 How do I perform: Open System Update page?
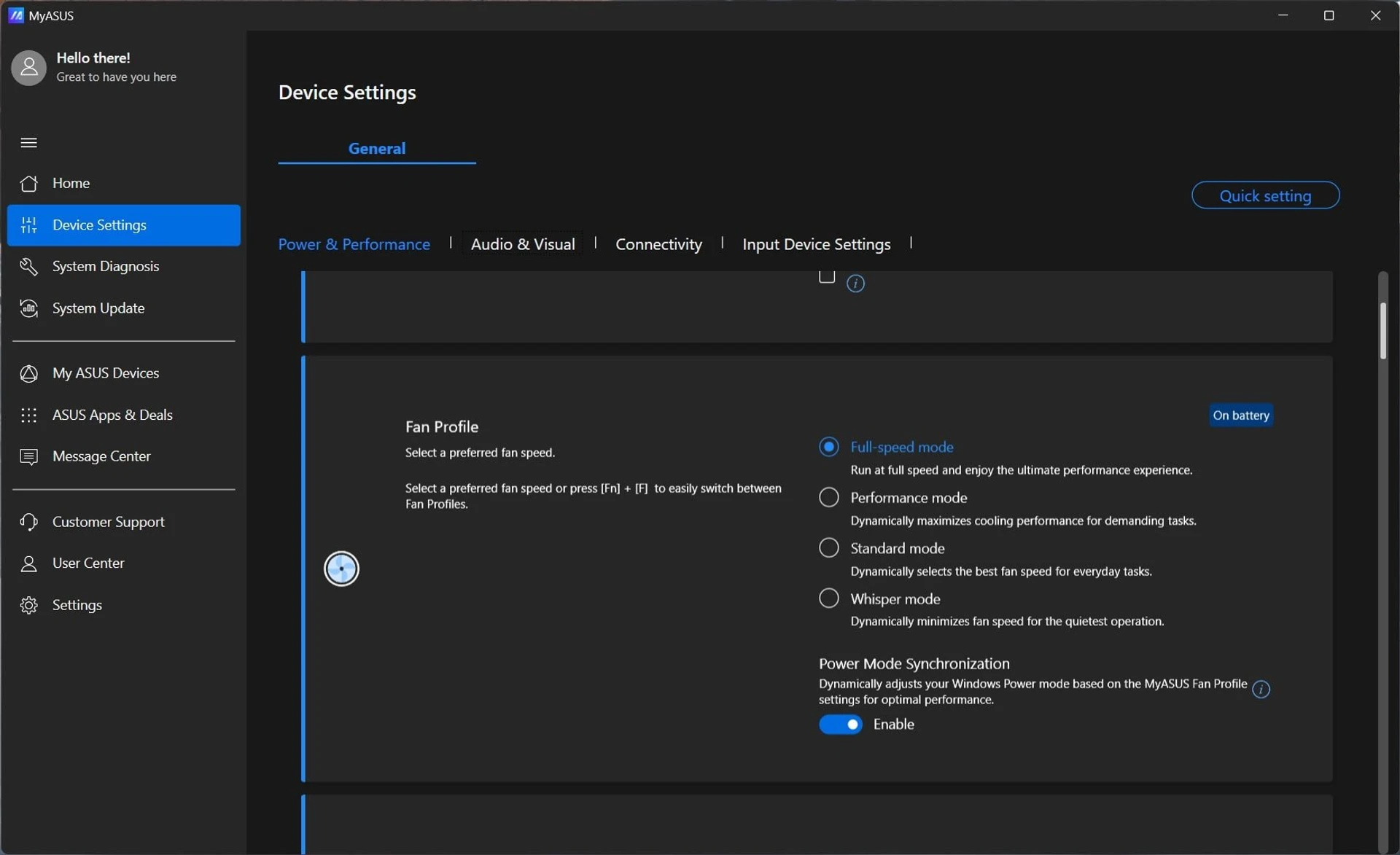123,308
